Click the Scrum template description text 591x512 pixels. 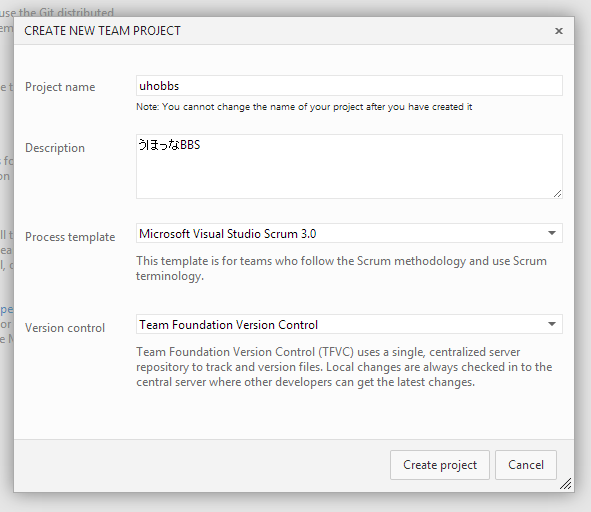point(341,268)
